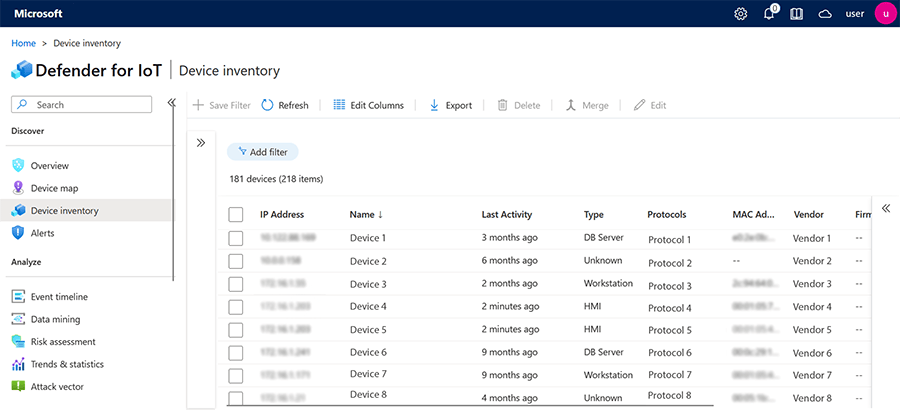Click the Data mining icon
This screenshot has width=900, height=410.
(x=18, y=319)
